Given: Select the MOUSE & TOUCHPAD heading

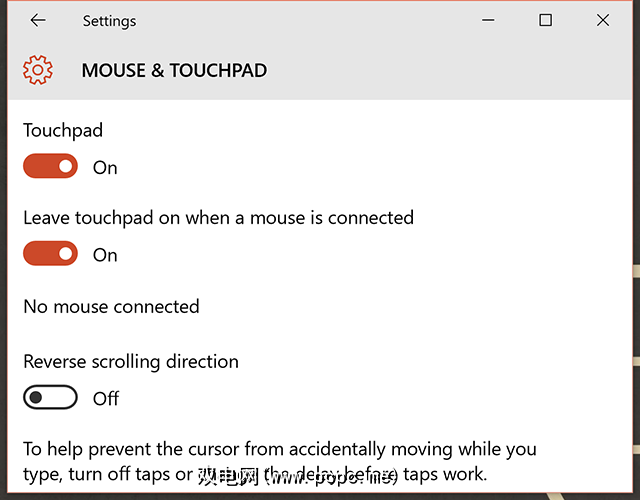Looking at the screenshot, I should [x=174, y=71].
